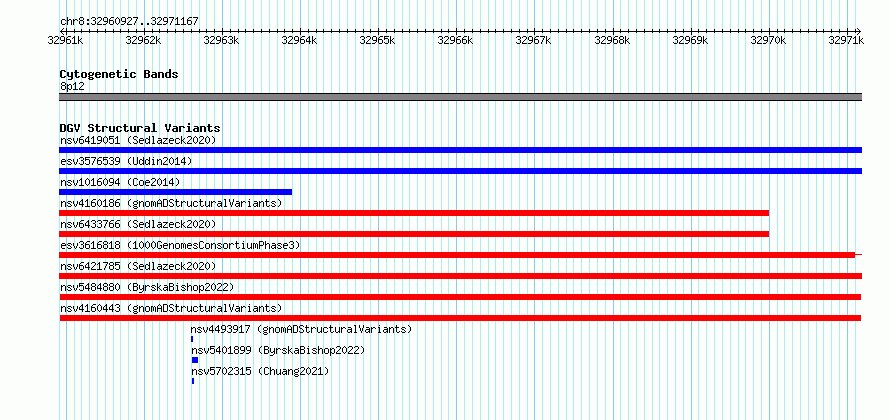Open esv3616818 (1000GenomesConsortiumPhase3) label
The height and width of the screenshot is (420, 890).
point(180,245)
